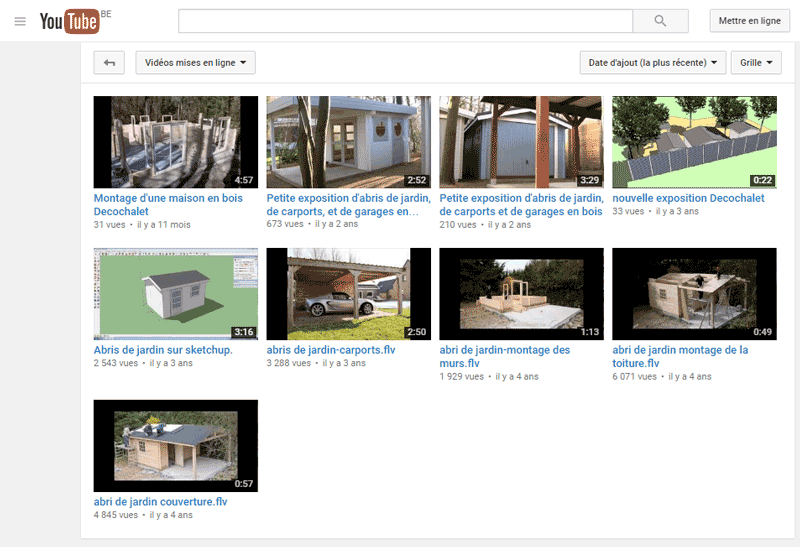Open the hamburger guide menu
Viewport: 800px width, 547px height.
20,21
